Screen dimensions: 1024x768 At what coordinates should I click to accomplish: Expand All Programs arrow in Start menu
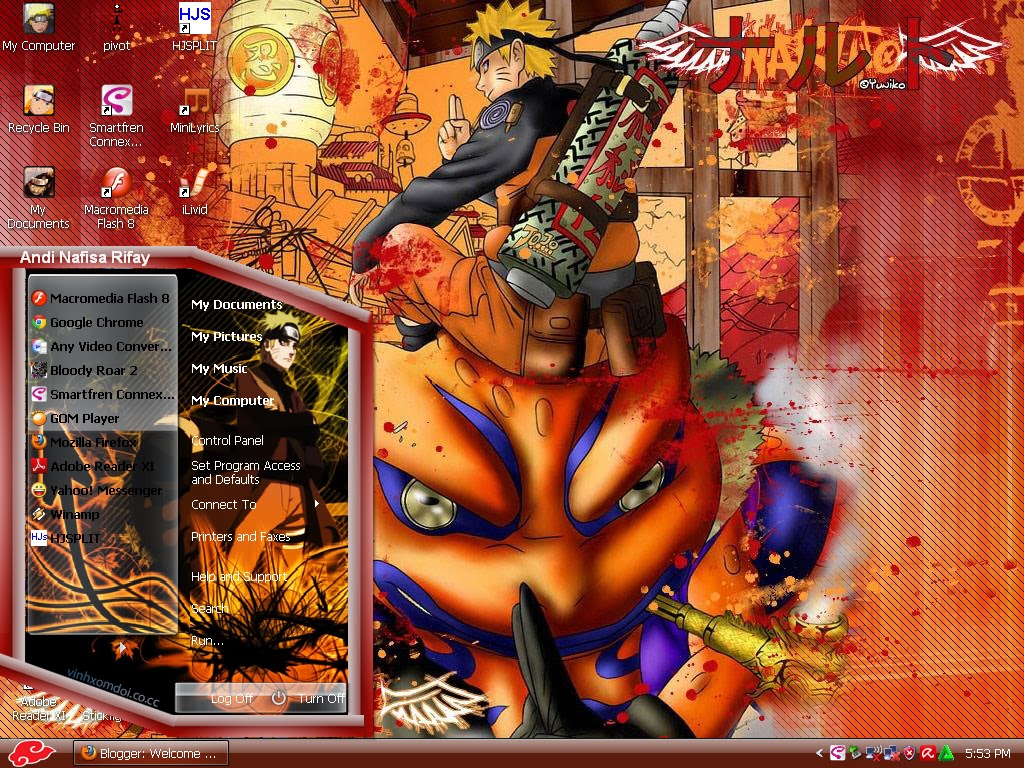tap(121, 648)
